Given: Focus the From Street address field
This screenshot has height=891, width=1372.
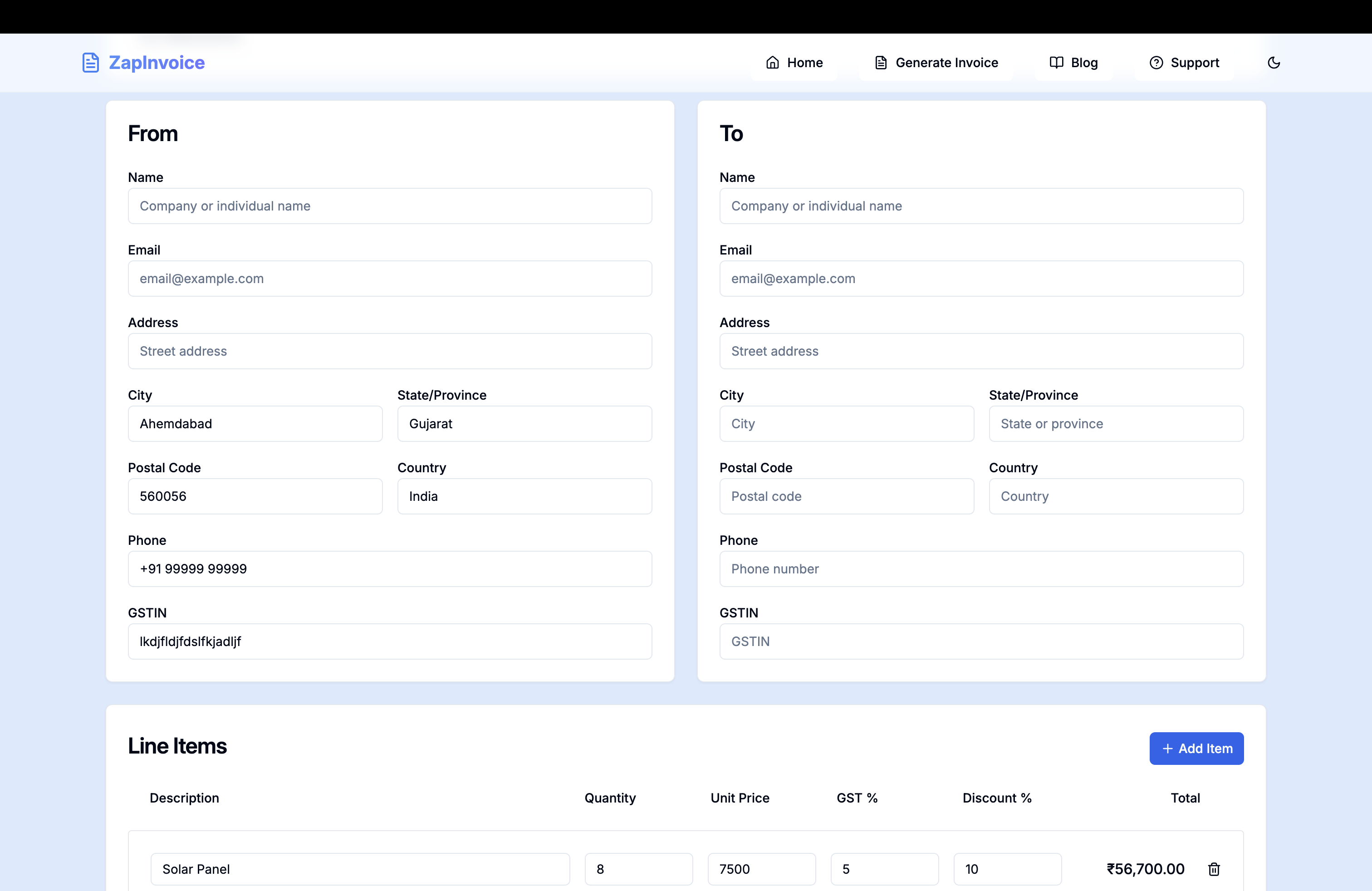Looking at the screenshot, I should click(x=390, y=351).
